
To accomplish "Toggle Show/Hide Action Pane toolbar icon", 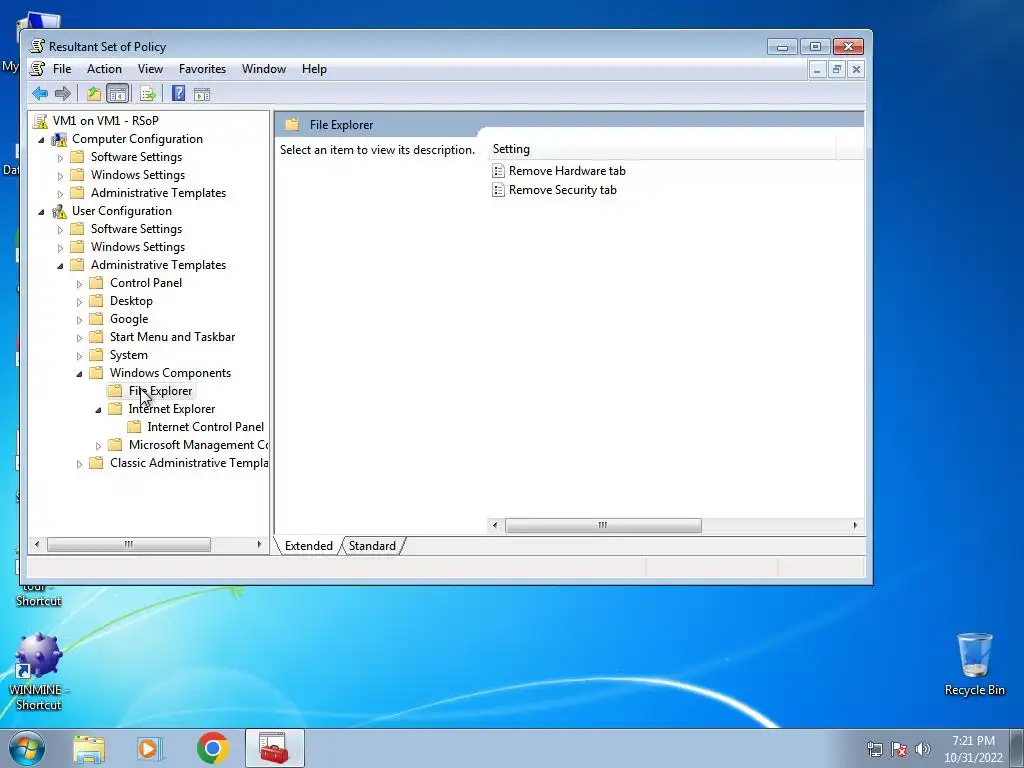I will click(202, 95).
